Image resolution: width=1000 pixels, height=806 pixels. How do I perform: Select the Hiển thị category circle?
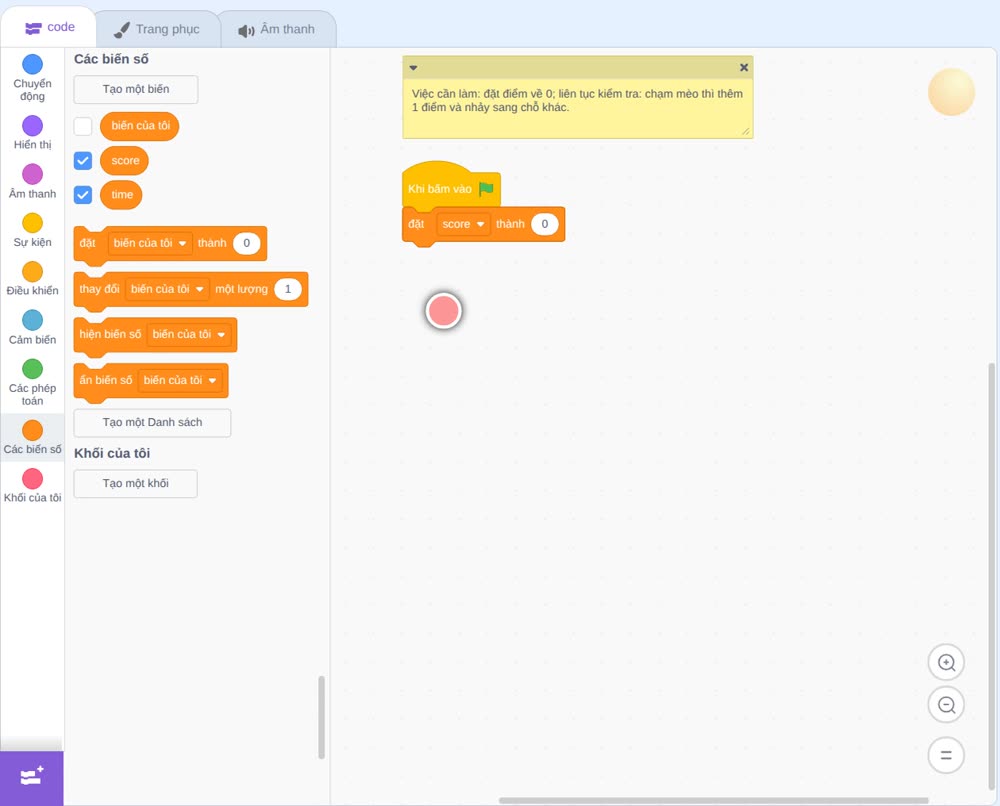coord(33,126)
